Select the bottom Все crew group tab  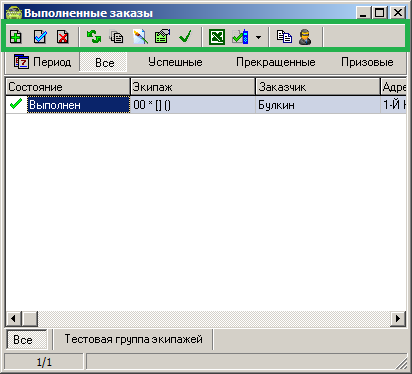point(27,340)
